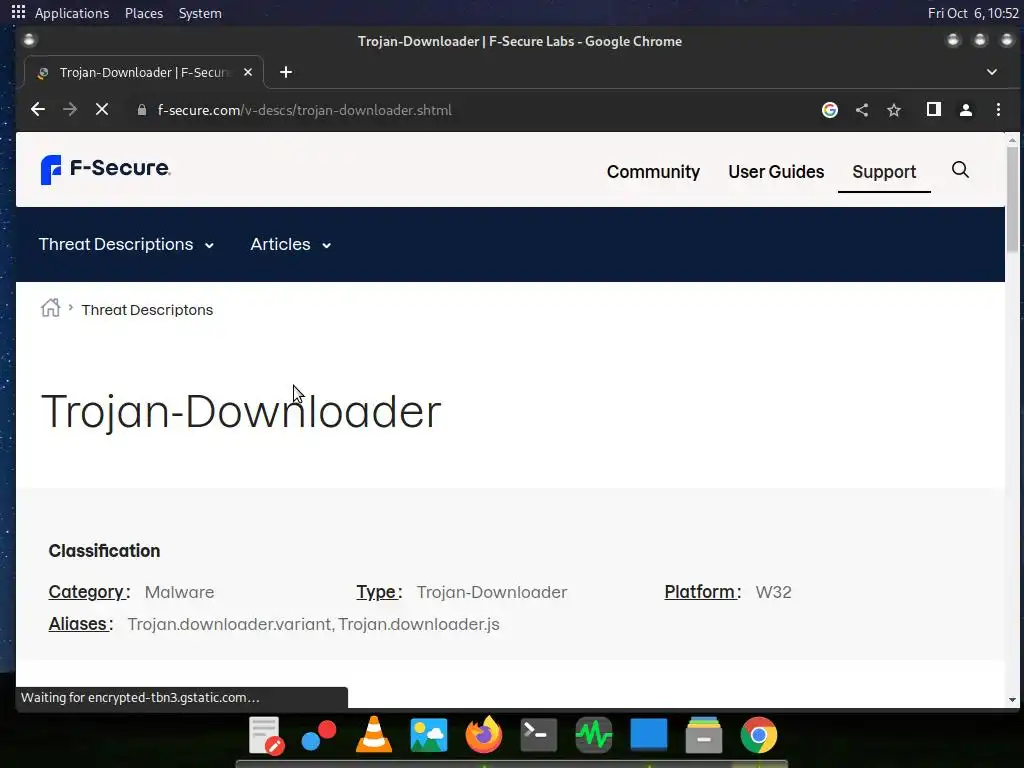Click the home breadcrumb icon
Image resolution: width=1024 pixels, height=768 pixels.
coord(50,308)
